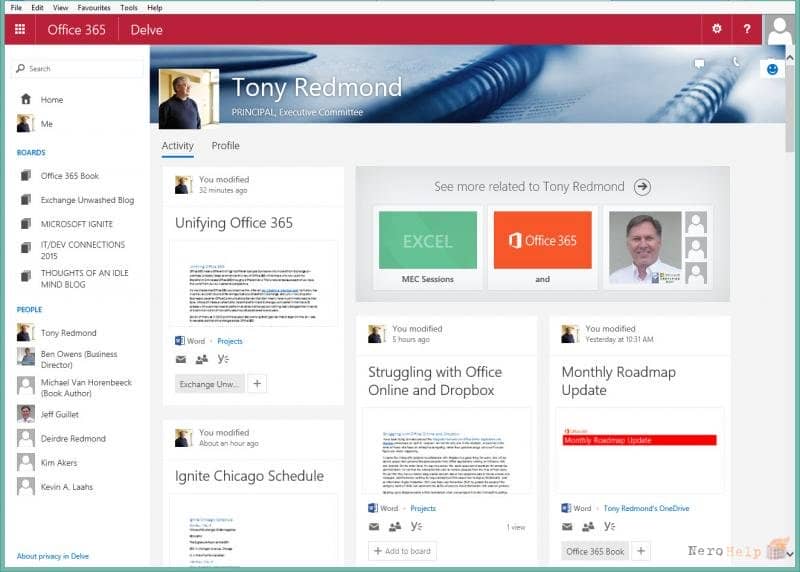Click scrollbar up arrow at right edge

[790, 58]
